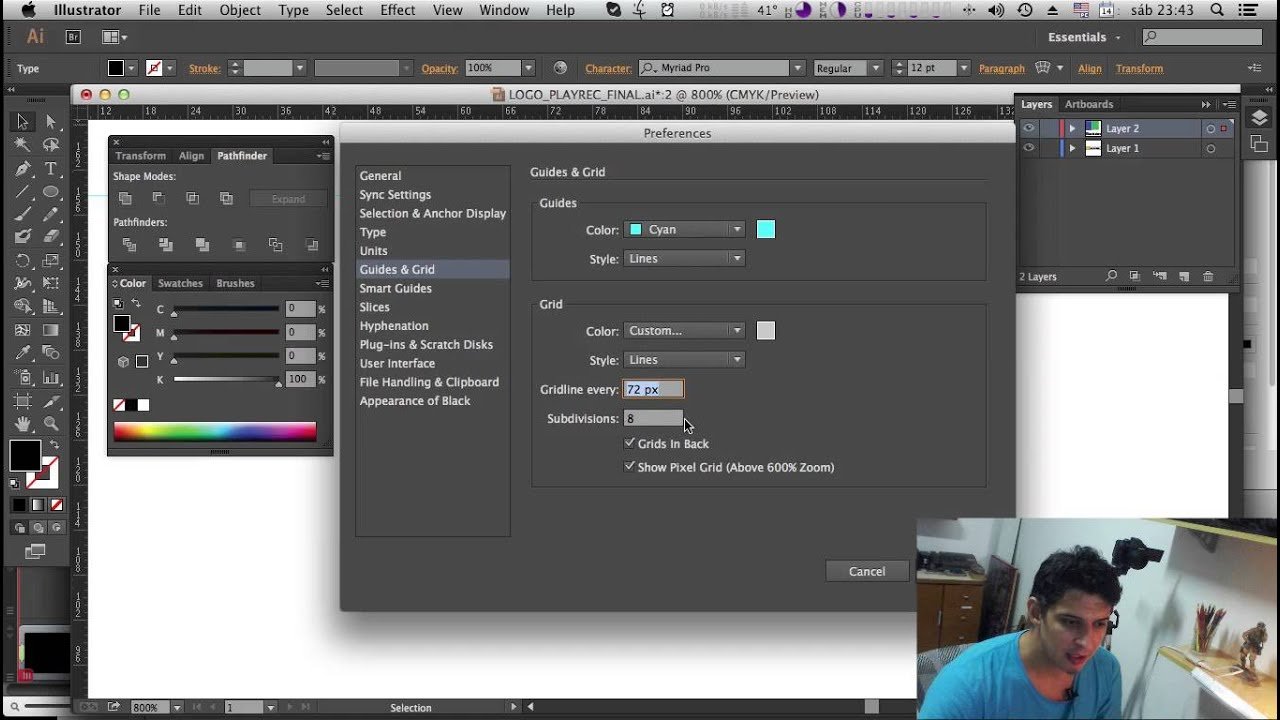
Task: Select the Zoom tool
Action: pos(50,422)
